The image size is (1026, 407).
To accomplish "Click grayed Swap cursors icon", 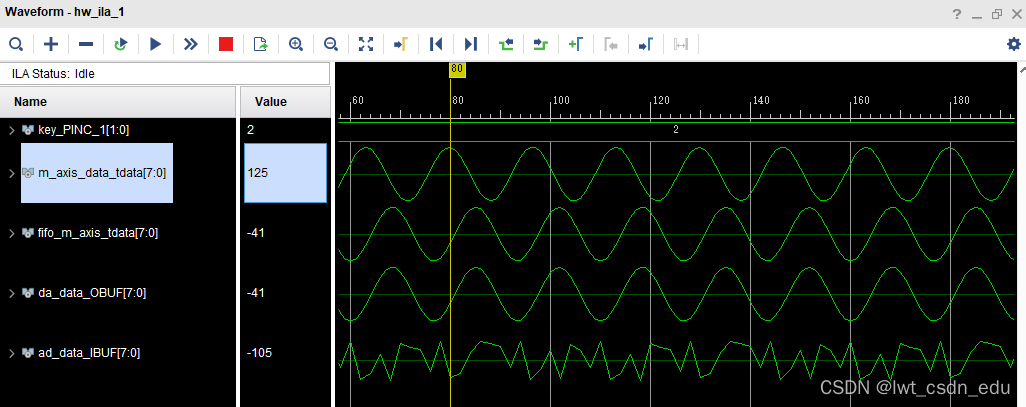I will tap(681, 44).
